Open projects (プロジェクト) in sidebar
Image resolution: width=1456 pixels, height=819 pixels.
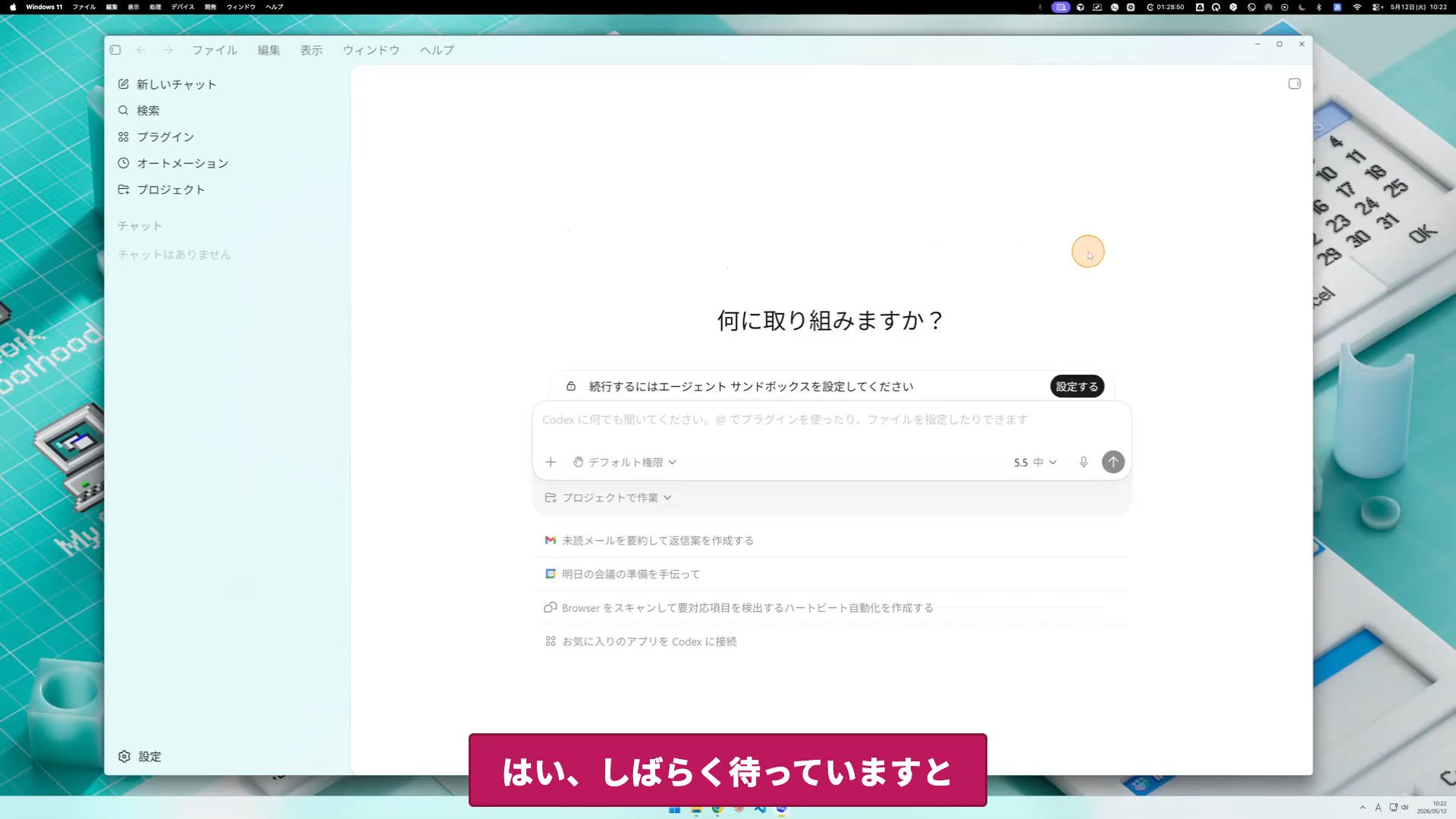(162, 190)
